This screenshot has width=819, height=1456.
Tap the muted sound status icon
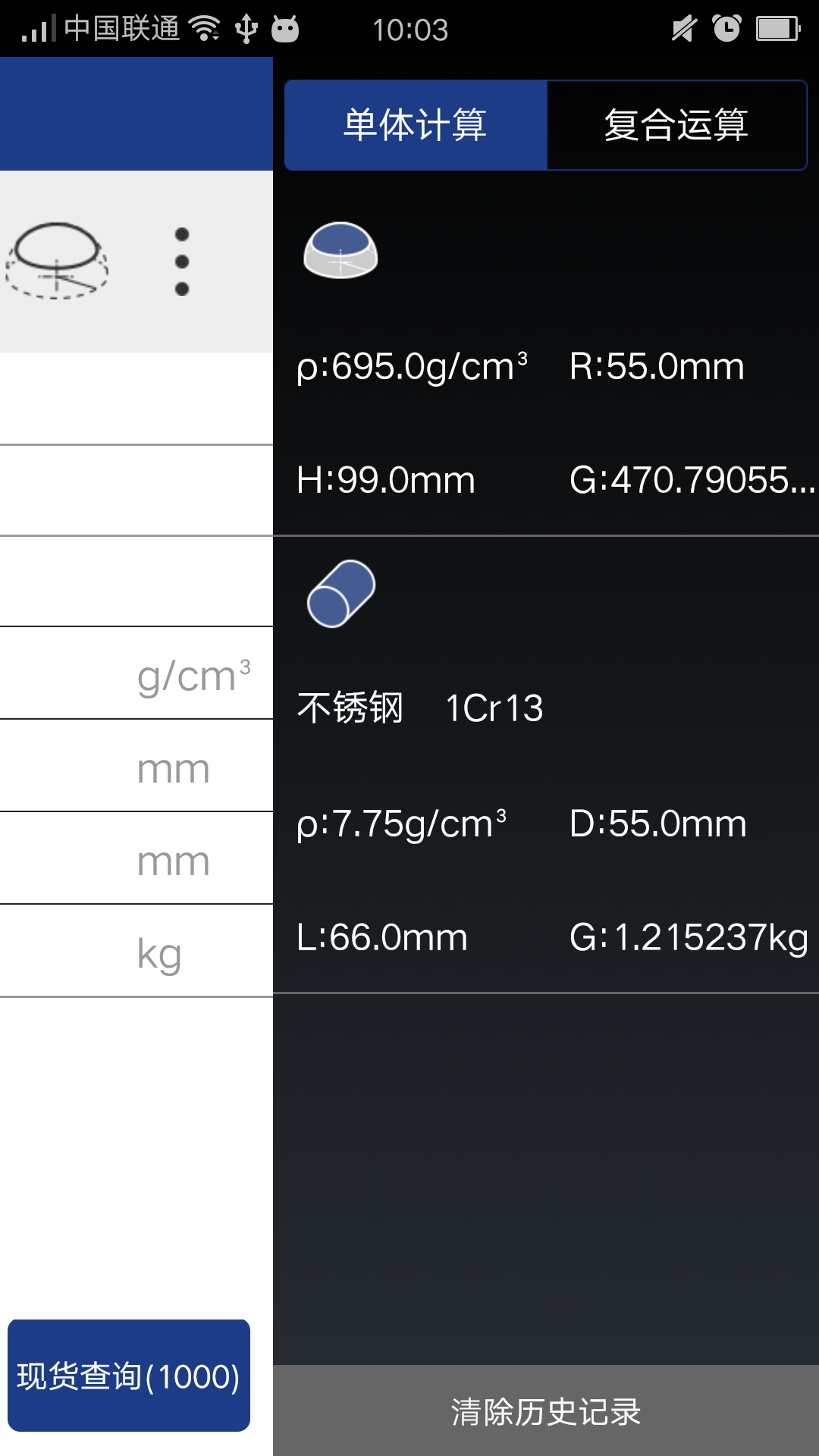pyautogui.click(x=684, y=29)
